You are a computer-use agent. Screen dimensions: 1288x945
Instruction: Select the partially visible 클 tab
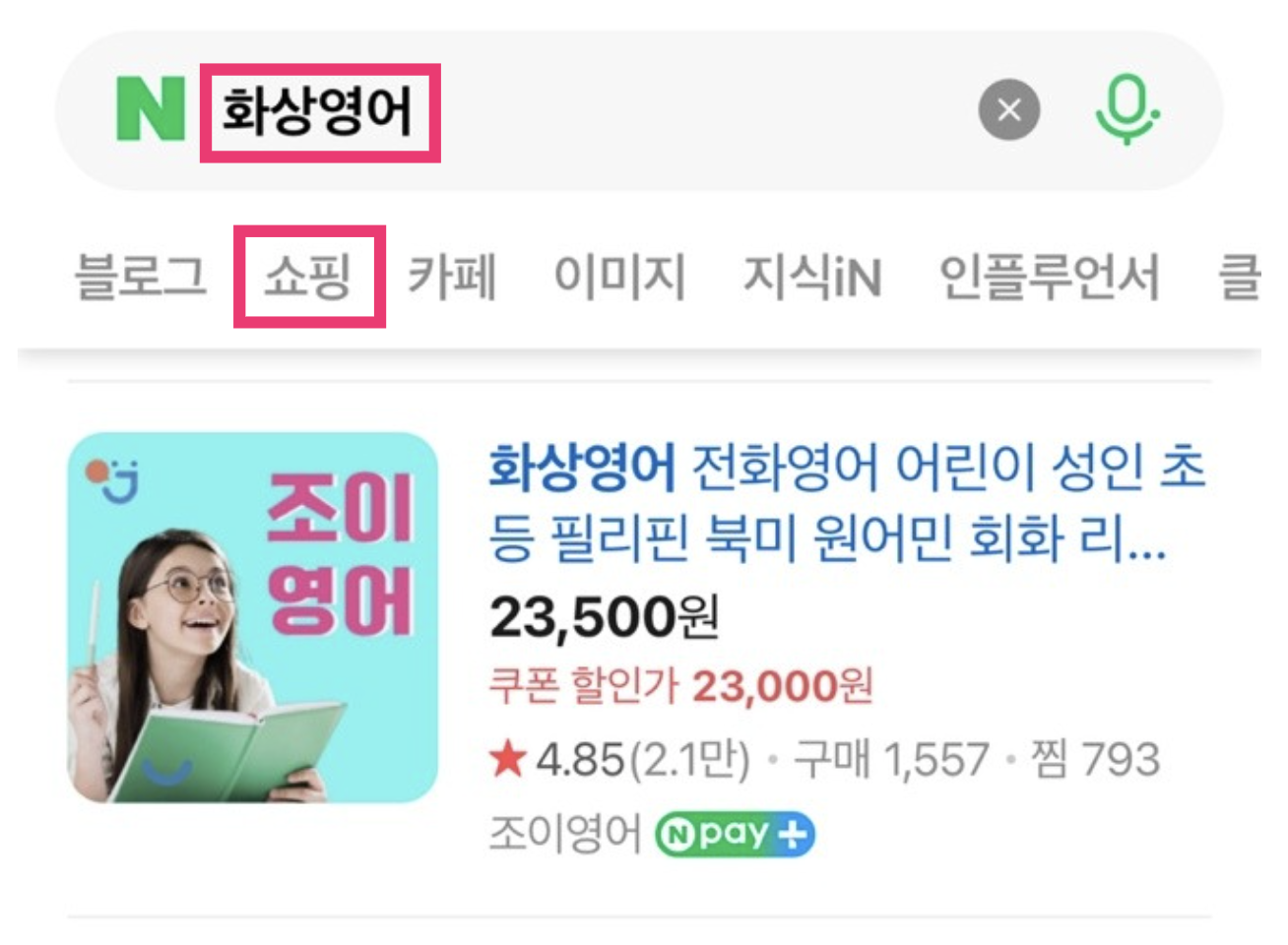click(1240, 276)
